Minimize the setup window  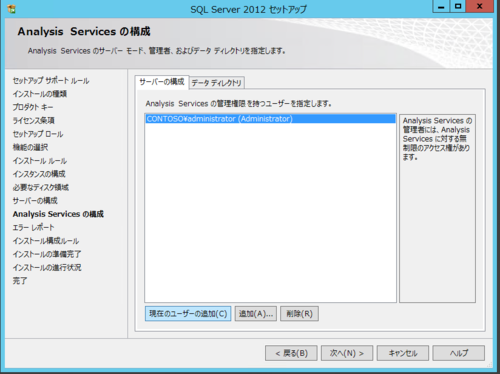441,7
